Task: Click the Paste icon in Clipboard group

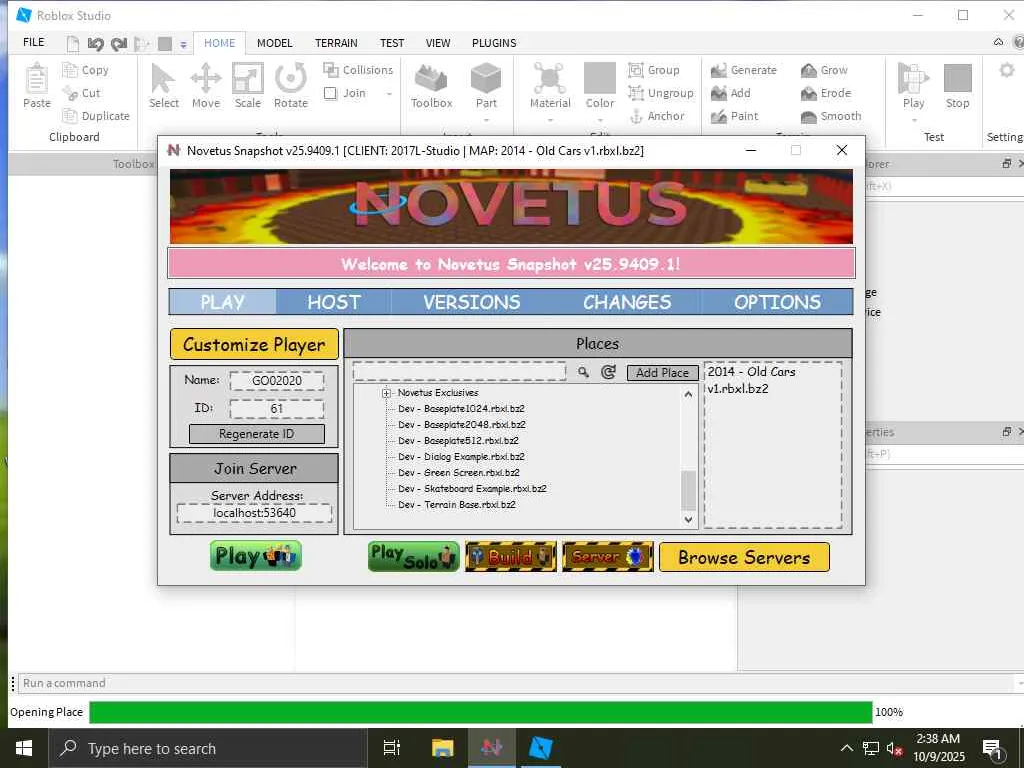Action: 37,80
